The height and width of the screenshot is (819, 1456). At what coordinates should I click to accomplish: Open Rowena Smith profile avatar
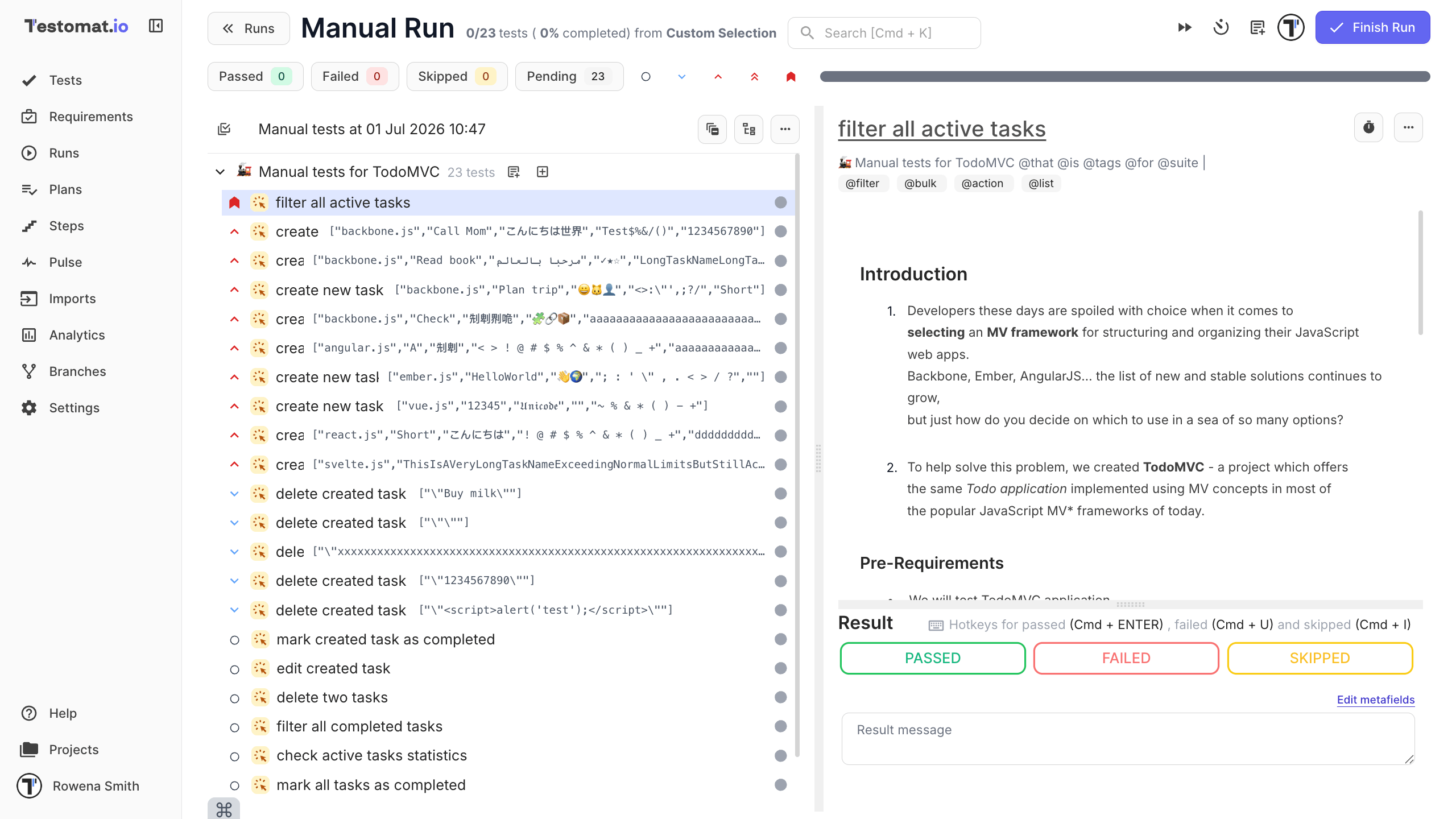29,786
